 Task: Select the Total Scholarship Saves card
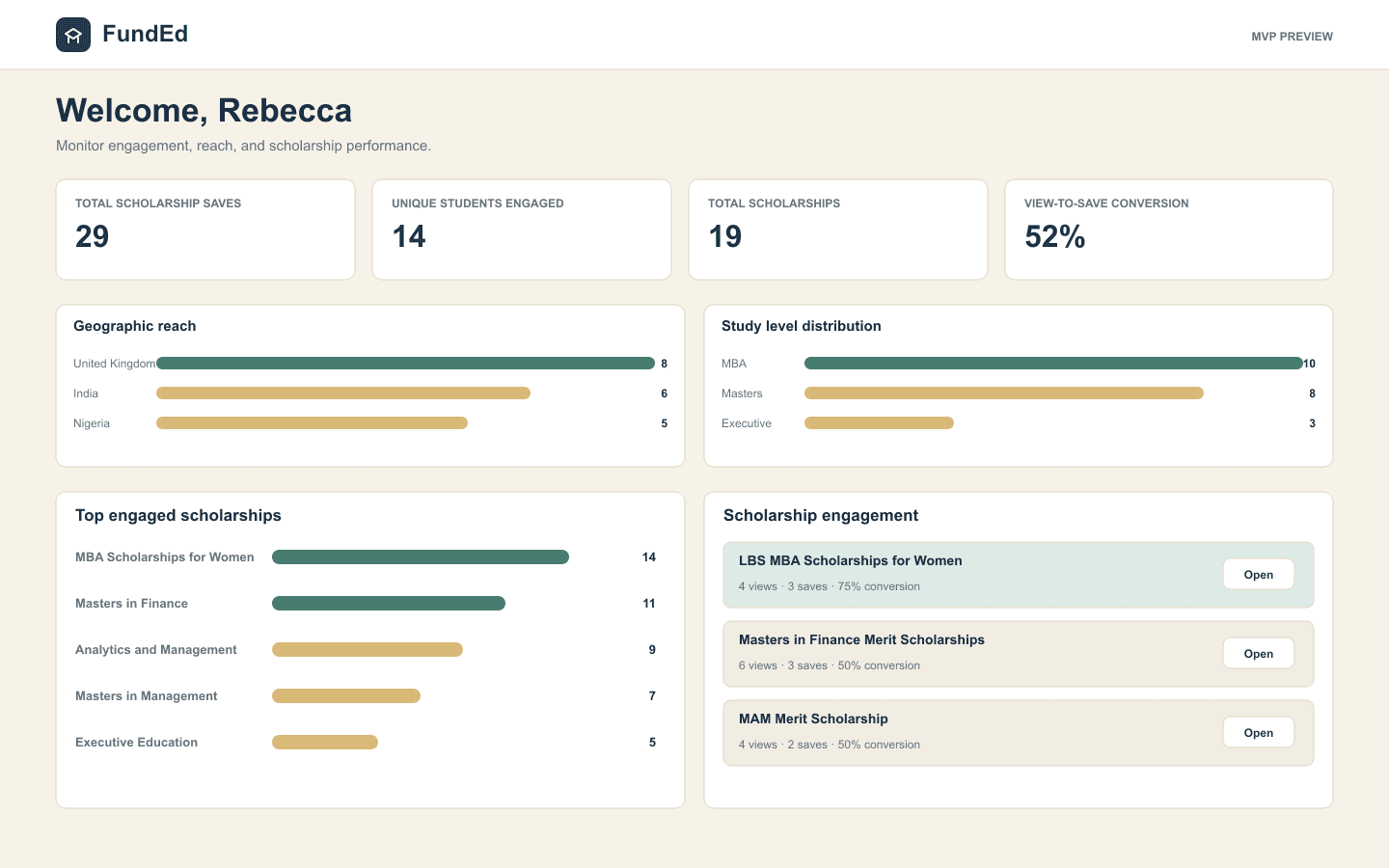click(205, 230)
